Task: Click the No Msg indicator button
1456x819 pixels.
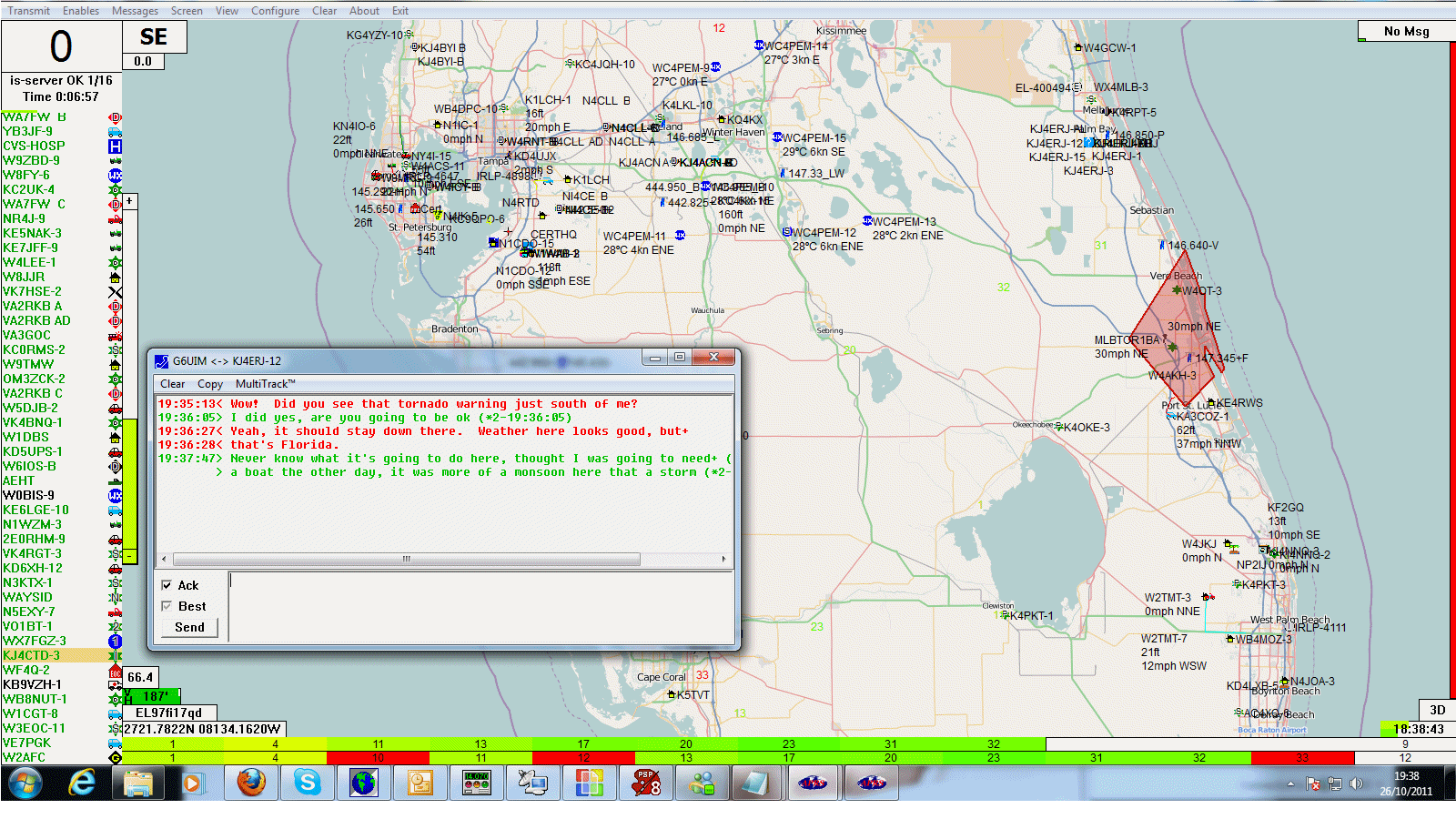Action: (1406, 31)
